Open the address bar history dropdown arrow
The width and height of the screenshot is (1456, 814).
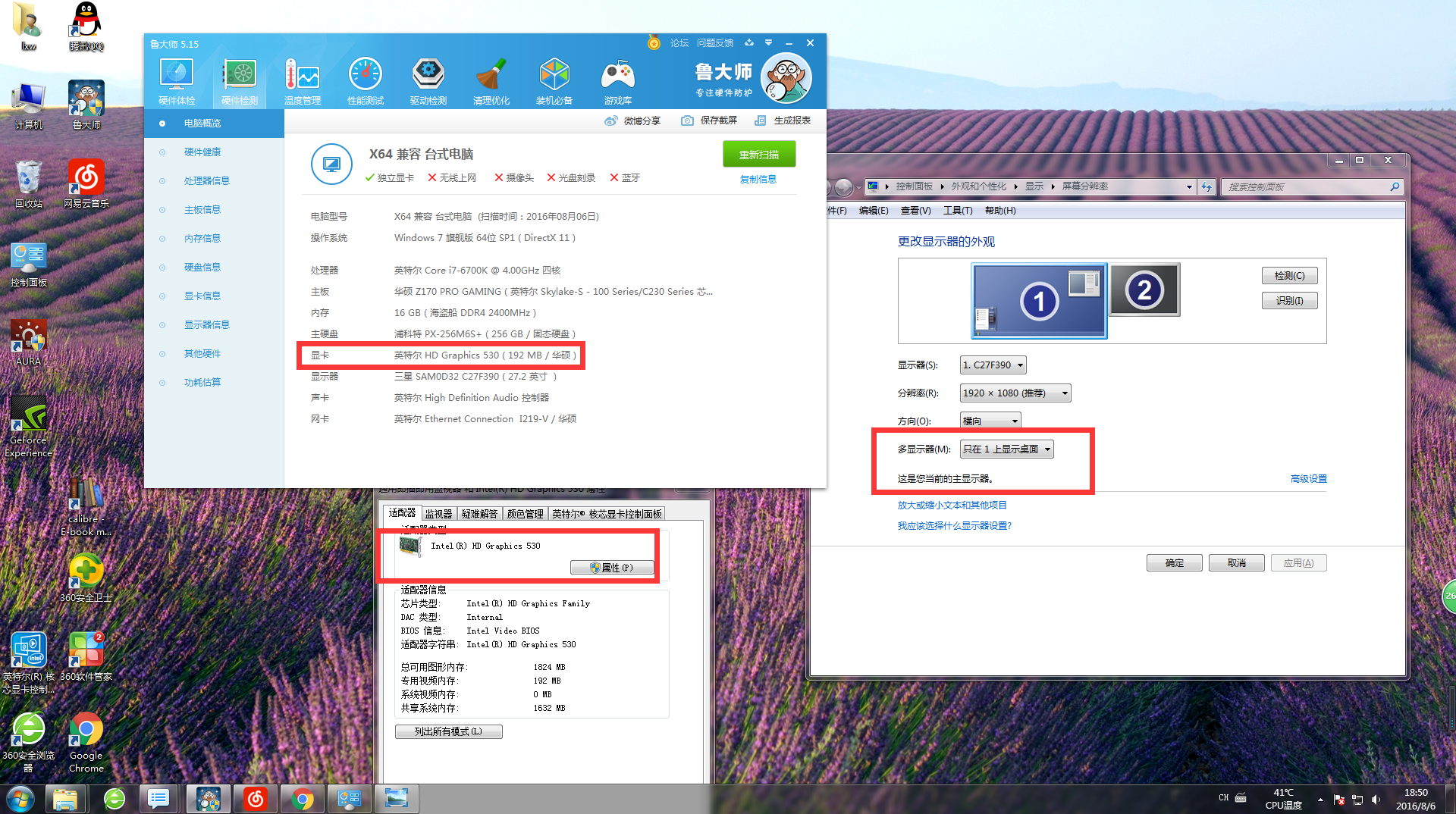tap(1189, 186)
